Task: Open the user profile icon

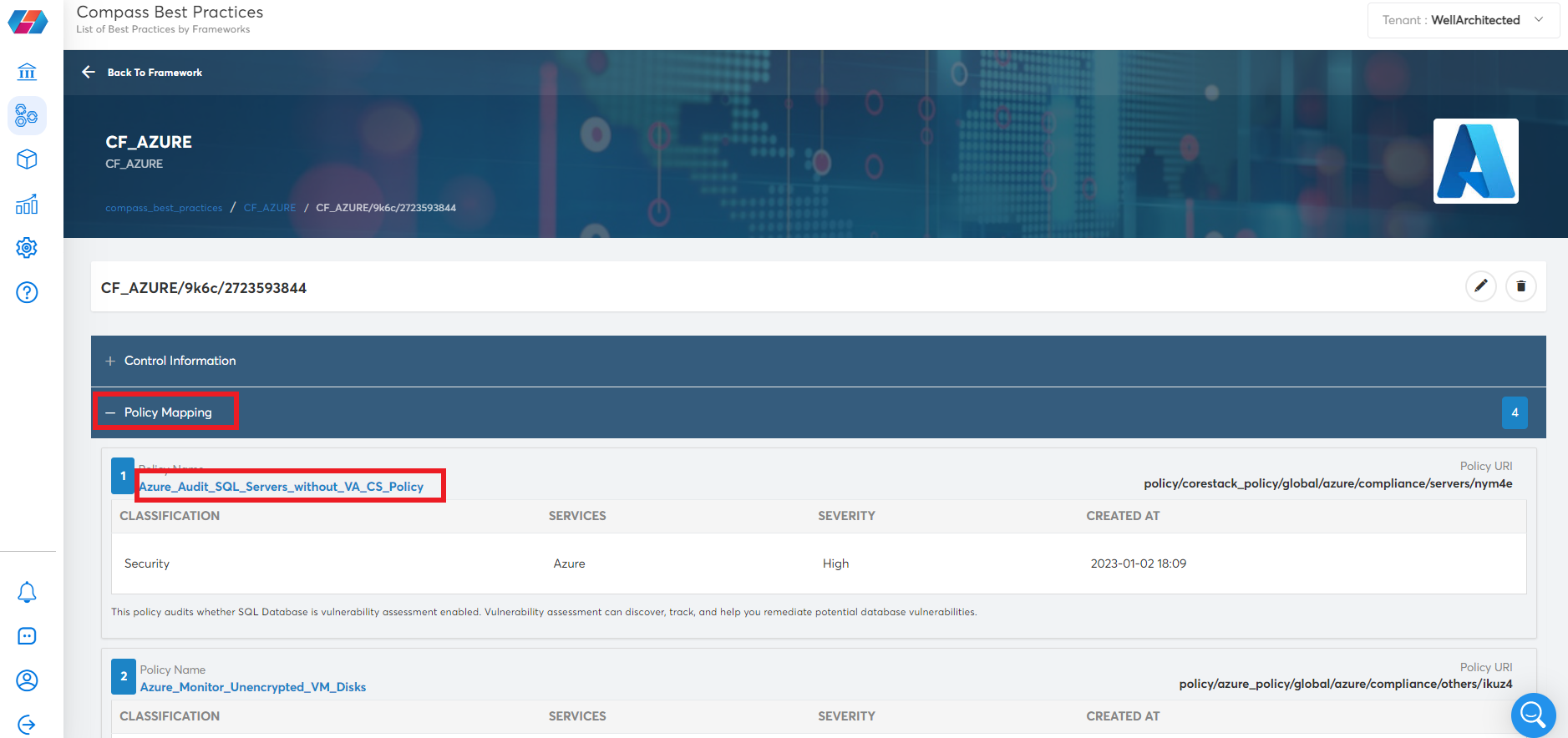Action: click(27, 680)
